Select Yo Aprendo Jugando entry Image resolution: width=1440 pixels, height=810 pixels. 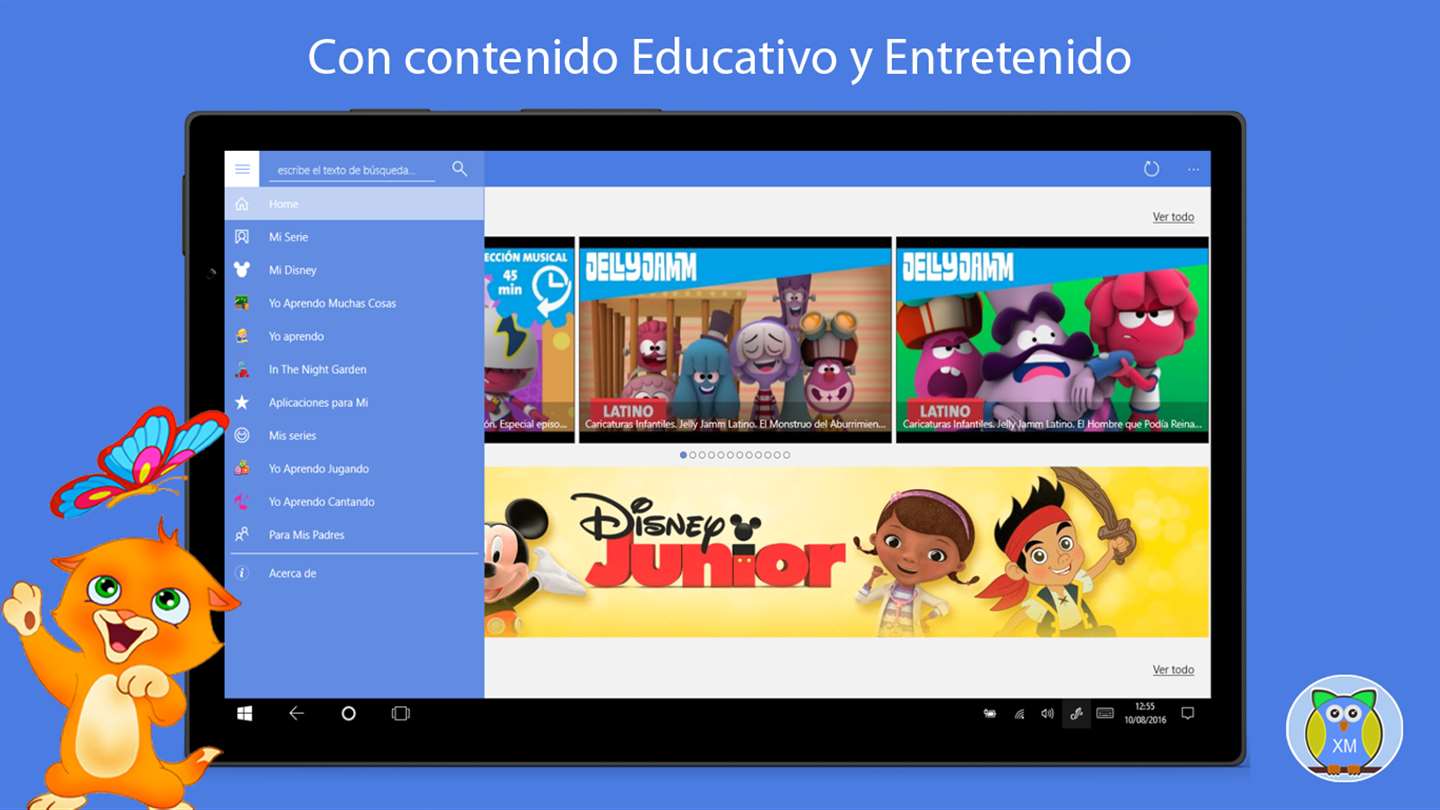coord(354,468)
